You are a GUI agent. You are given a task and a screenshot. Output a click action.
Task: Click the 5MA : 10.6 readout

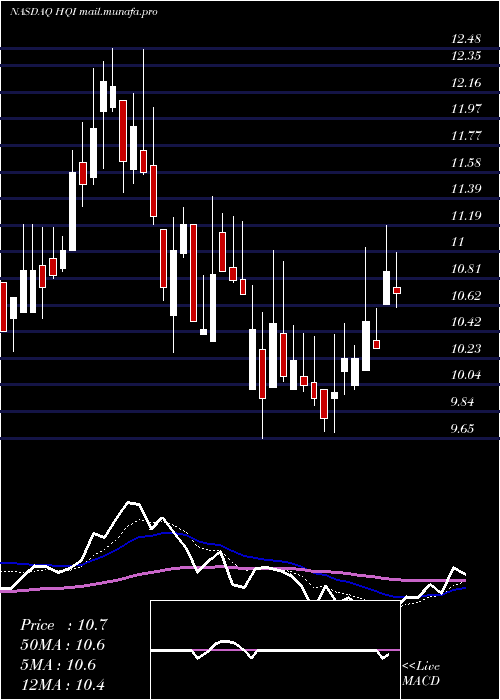pyautogui.click(x=58, y=665)
